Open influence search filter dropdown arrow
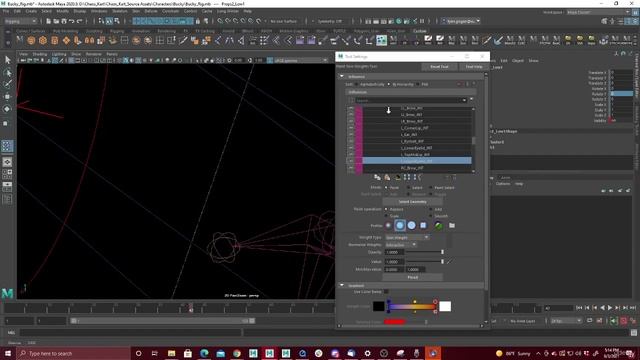The image size is (640, 360). [464, 100]
